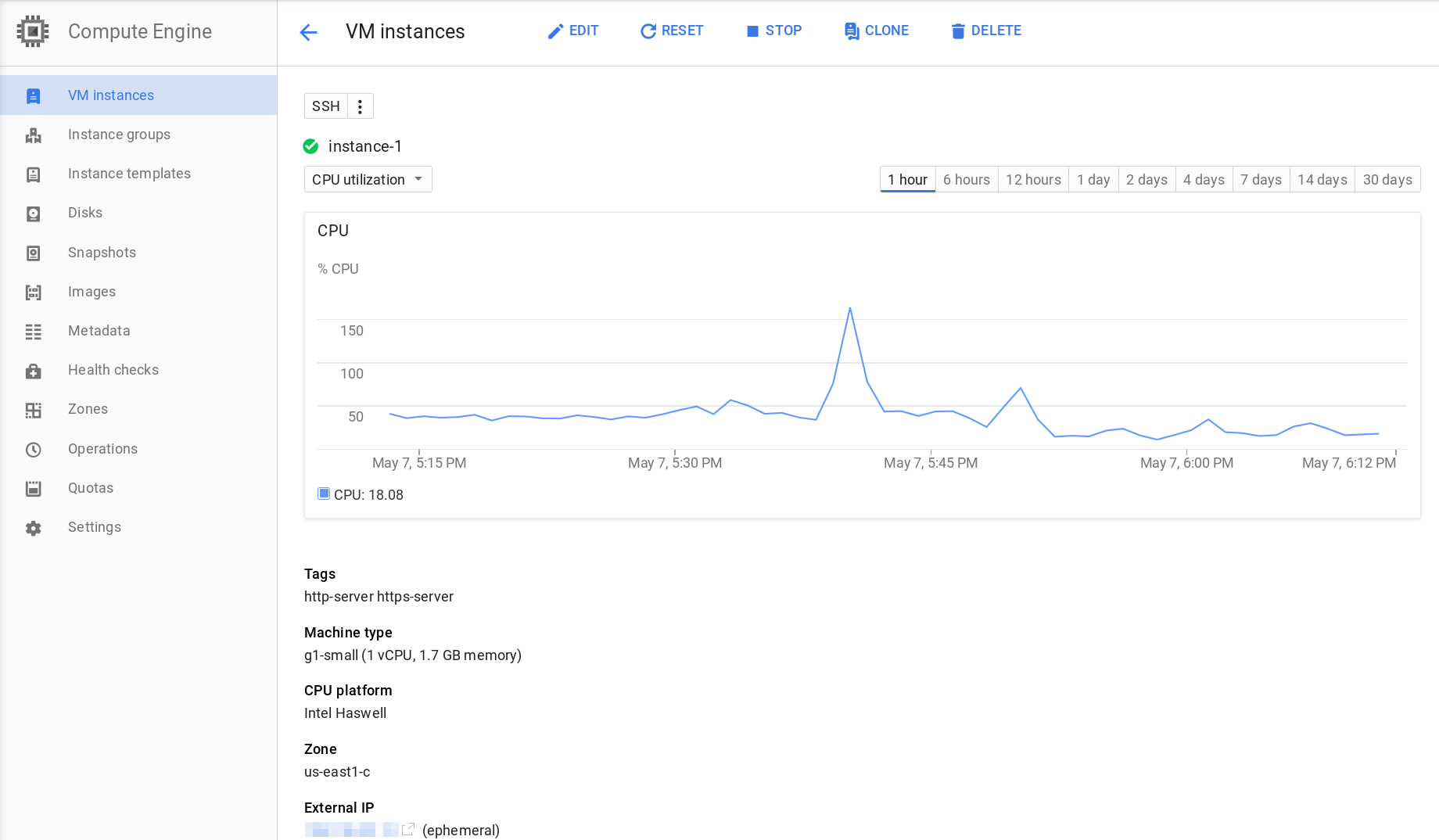Select the 1 day time range
The image size is (1439, 840).
1093,179
